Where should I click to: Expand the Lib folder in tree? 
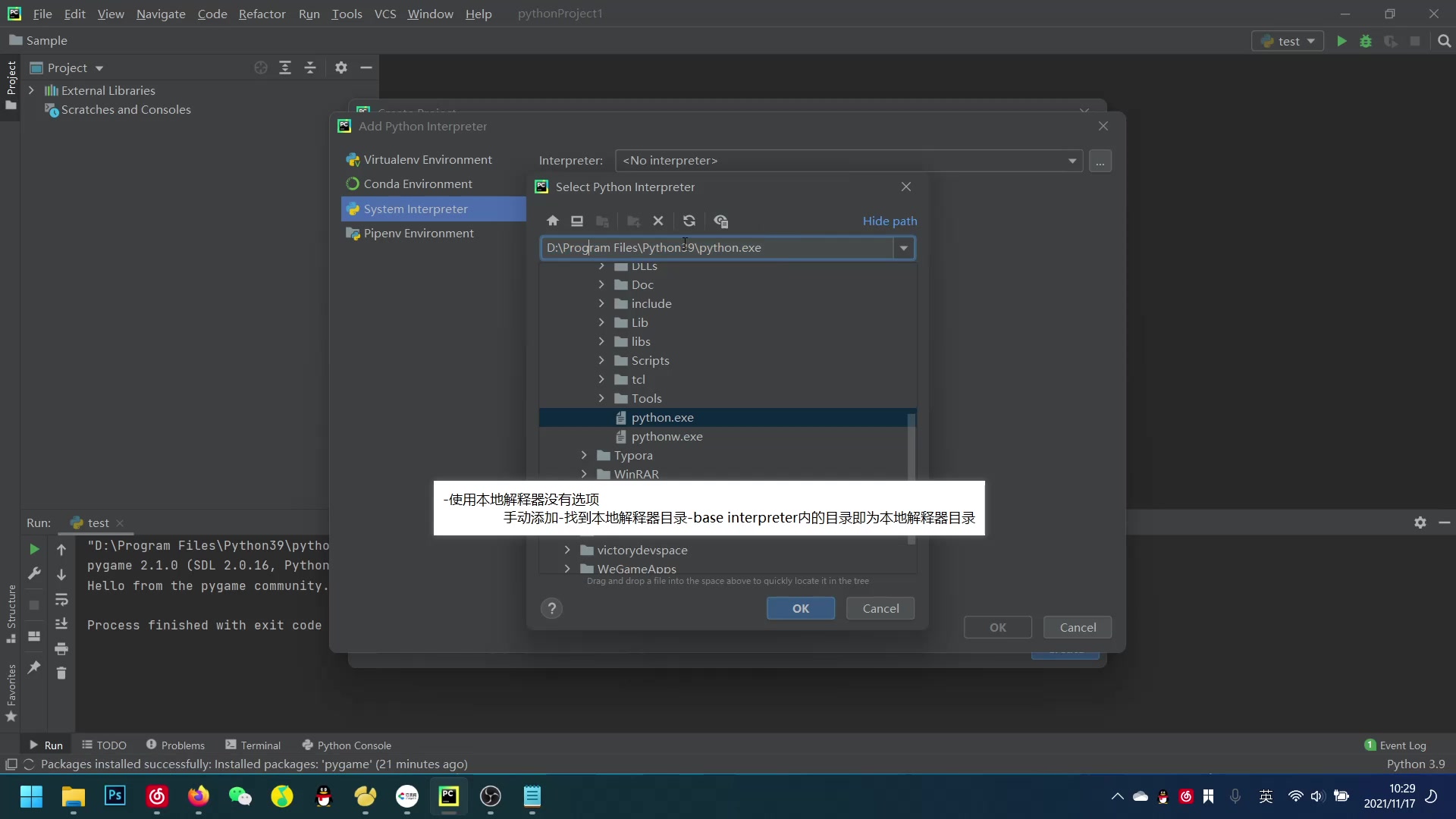pyautogui.click(x=601, y=322)
